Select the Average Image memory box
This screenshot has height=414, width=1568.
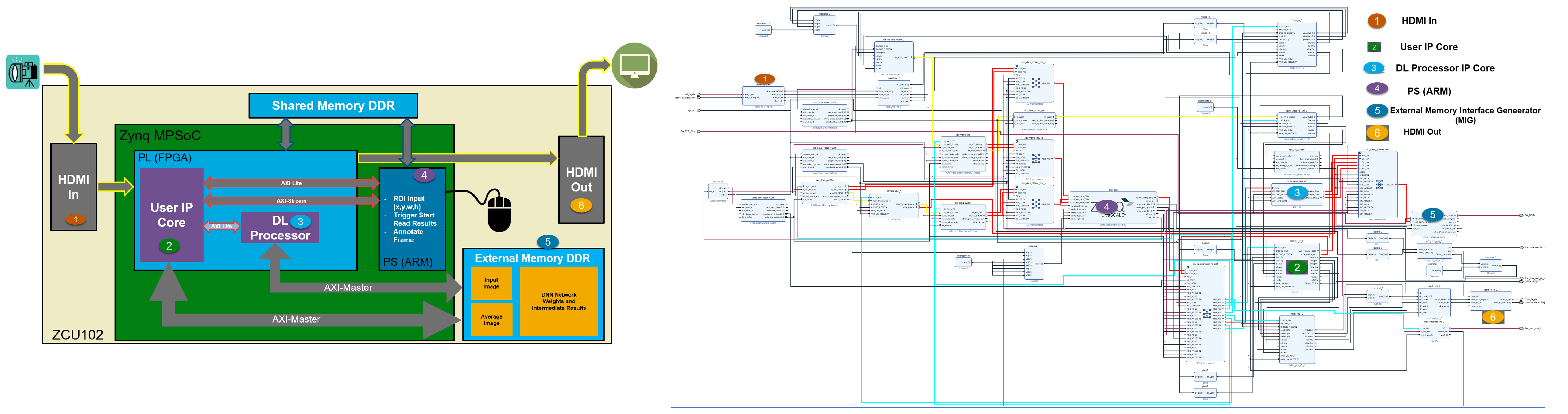coord(491,320)
